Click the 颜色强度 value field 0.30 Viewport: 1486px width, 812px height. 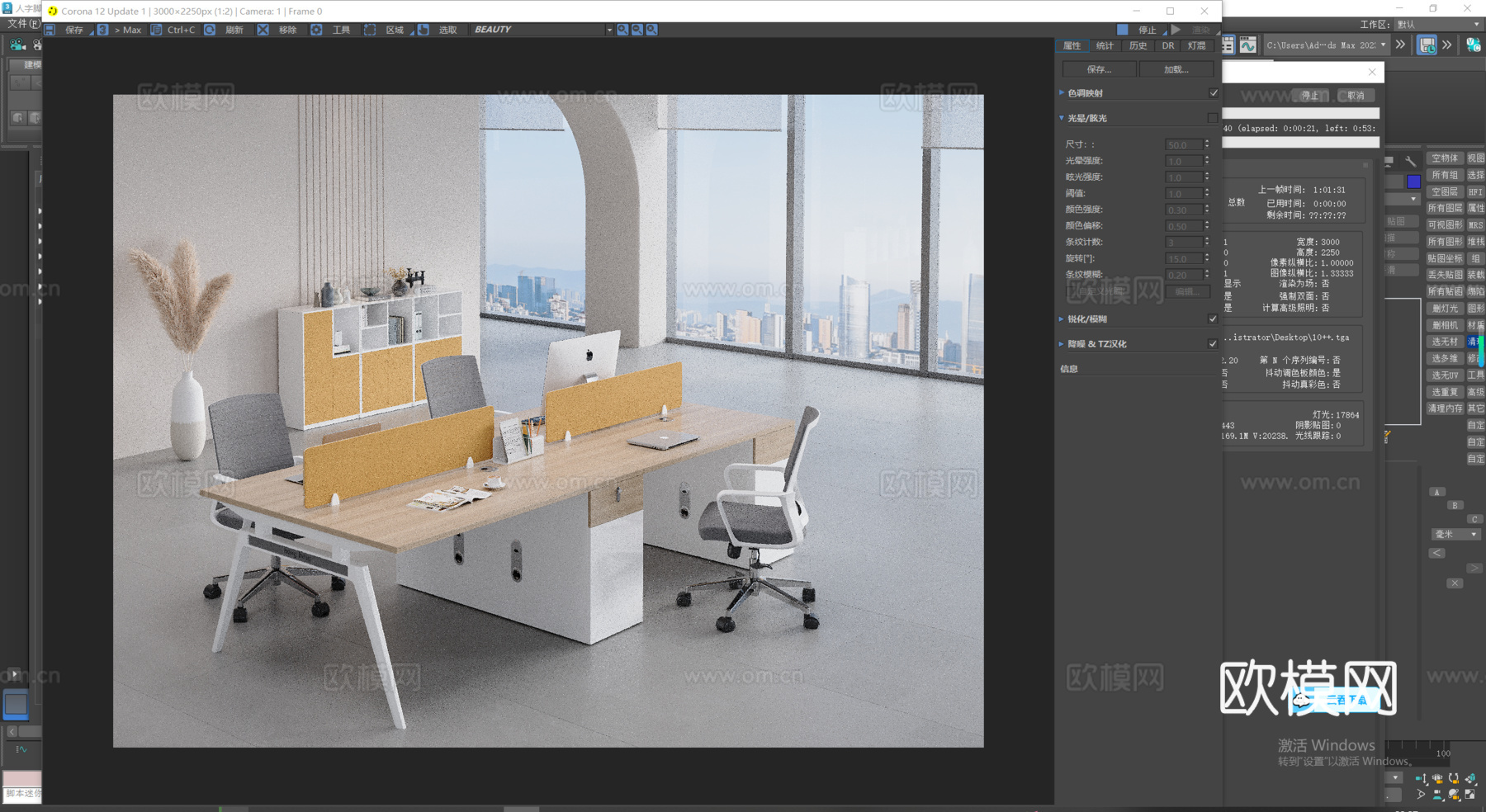(x=1183, y=210)
